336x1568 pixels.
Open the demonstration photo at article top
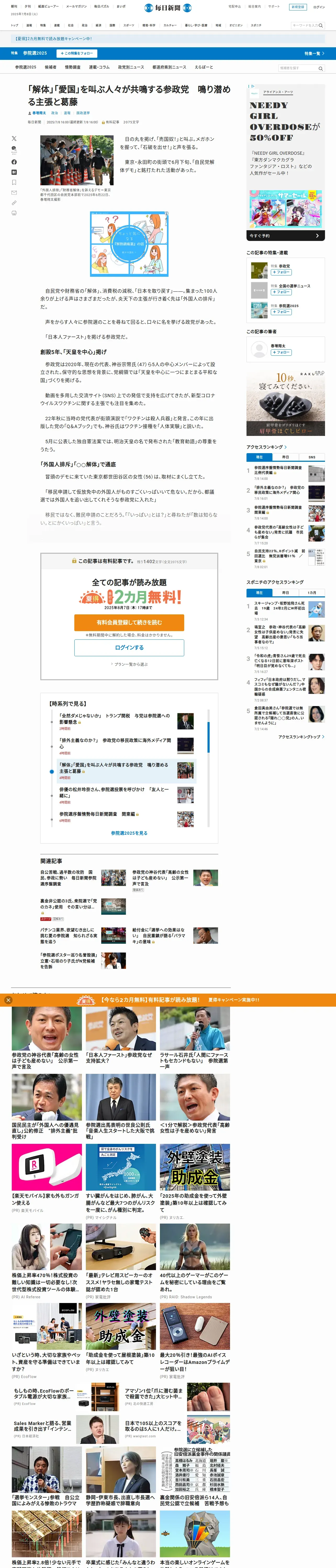pos(77,161)
